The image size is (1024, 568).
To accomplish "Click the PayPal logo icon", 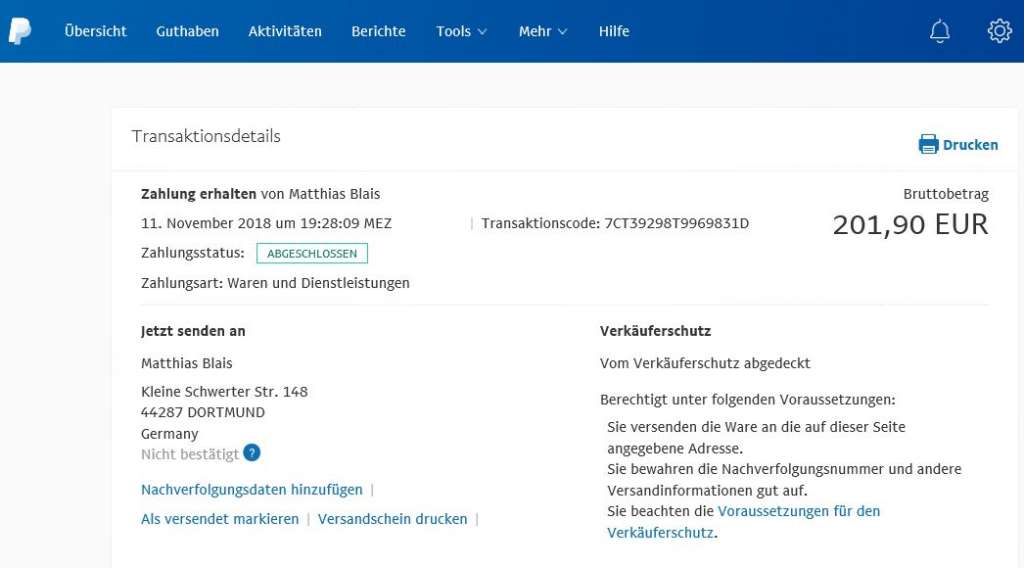I will (20, 31).
